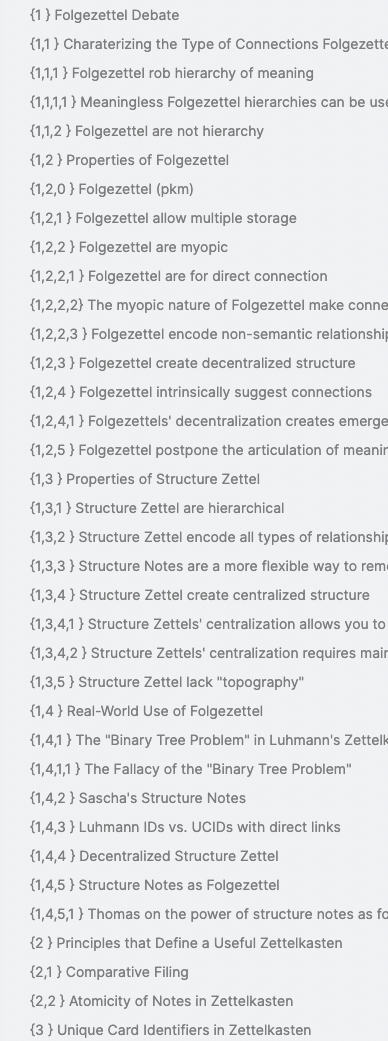
Task: Select "{1,1,1 } Folgezettel rob hierarchy of meaning"
Action: (171, 73)
